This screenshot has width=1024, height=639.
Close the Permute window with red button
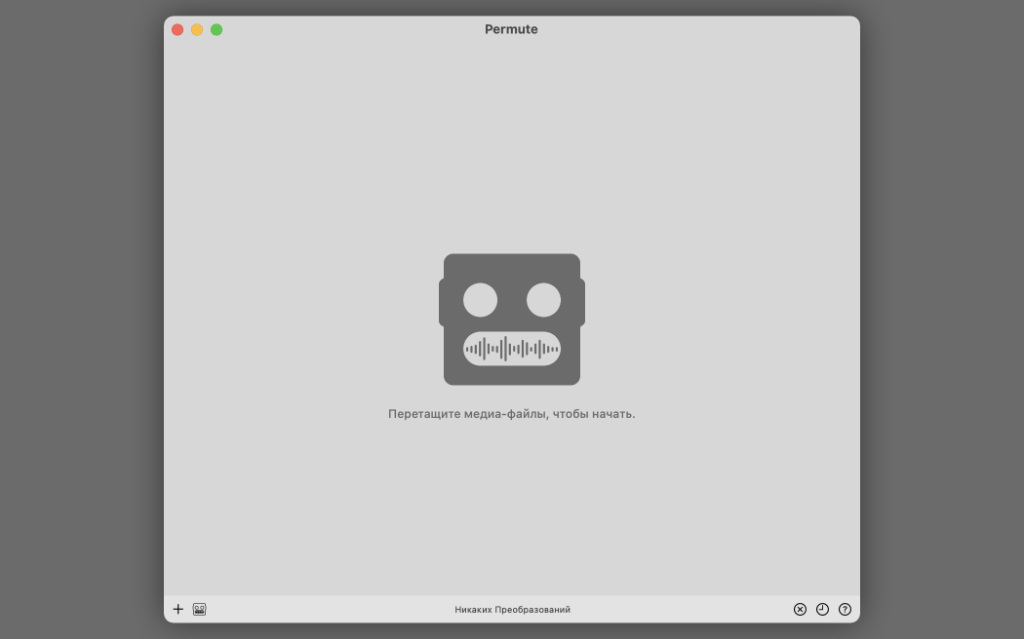point(178,29)
